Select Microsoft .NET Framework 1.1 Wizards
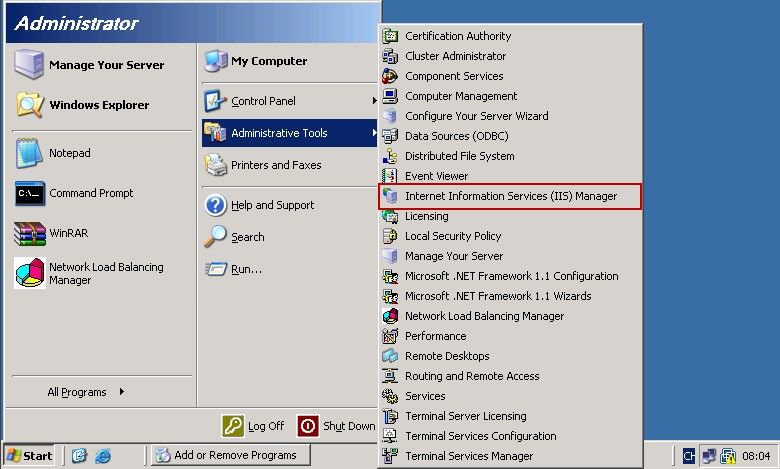 pyautogui.click(x=510, y=296)
